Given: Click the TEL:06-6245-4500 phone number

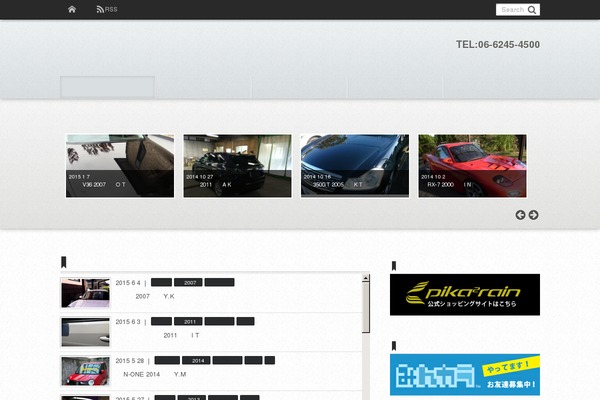Looking at the screenshot, I should (497, 44).
